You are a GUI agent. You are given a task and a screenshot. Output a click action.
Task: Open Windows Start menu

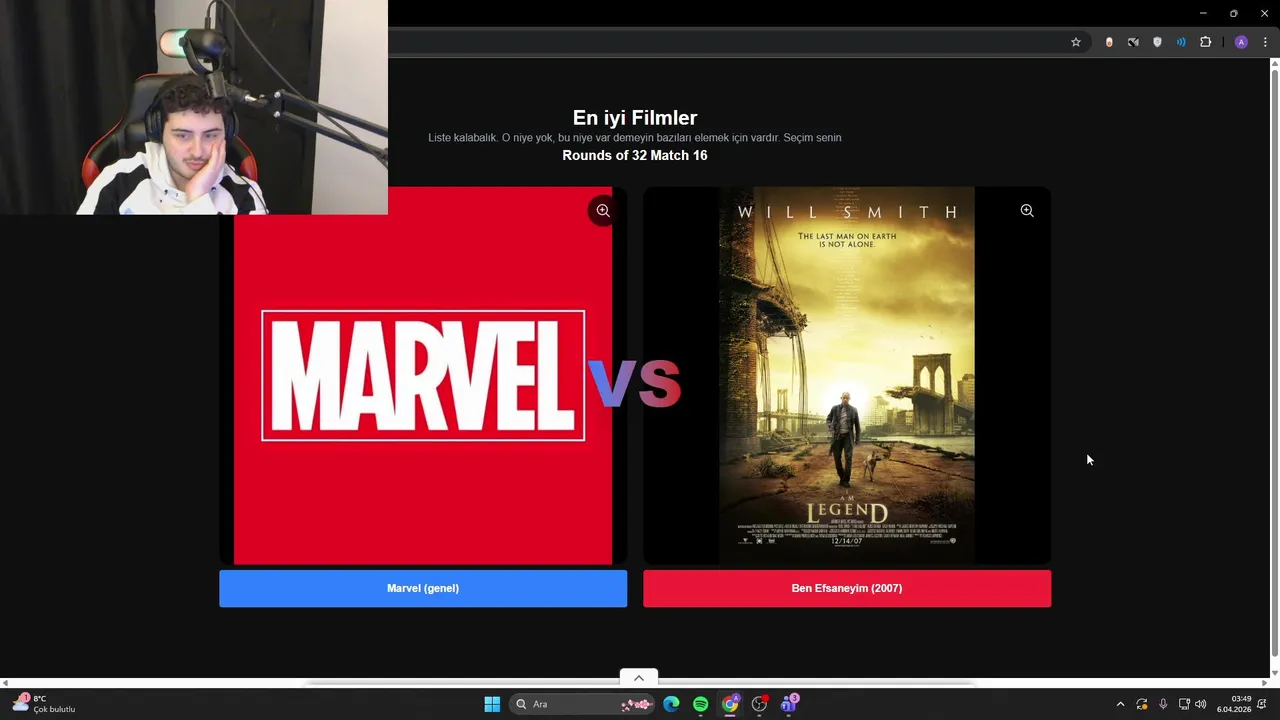[x=492, y=704]
